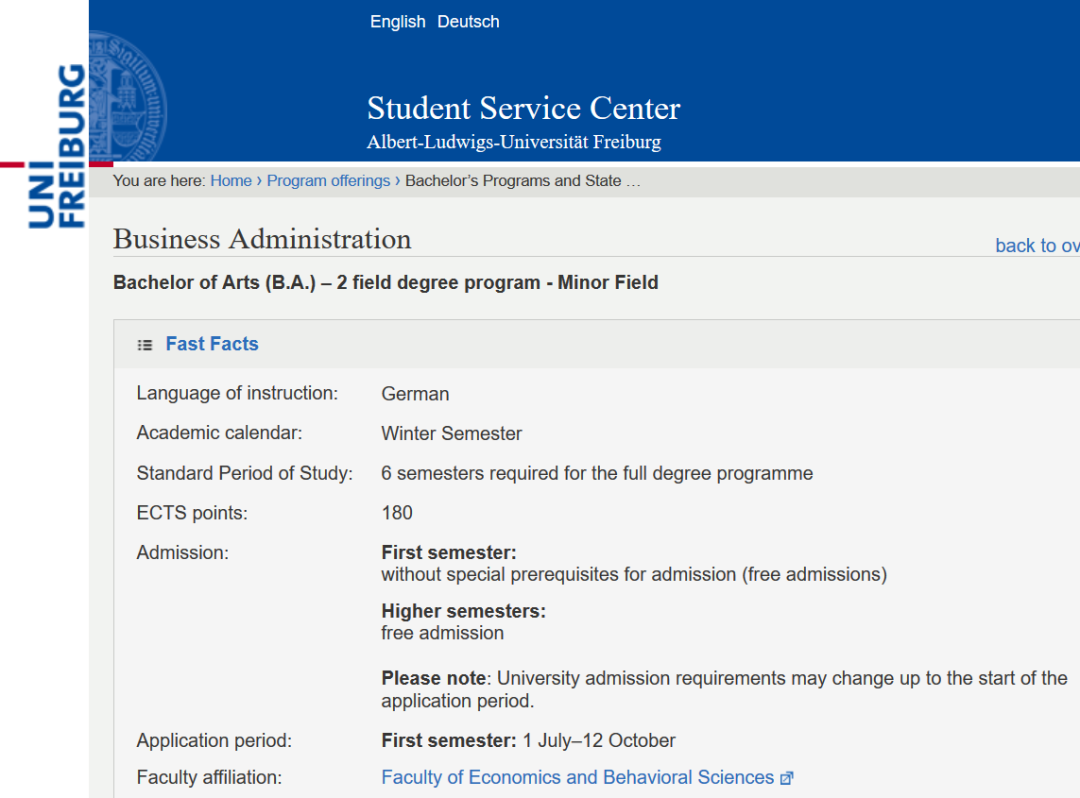Click Standard Period of Study label
The height and width of the screenshot is (798, 1080).
pyautogui.click(x=245, y=474)
